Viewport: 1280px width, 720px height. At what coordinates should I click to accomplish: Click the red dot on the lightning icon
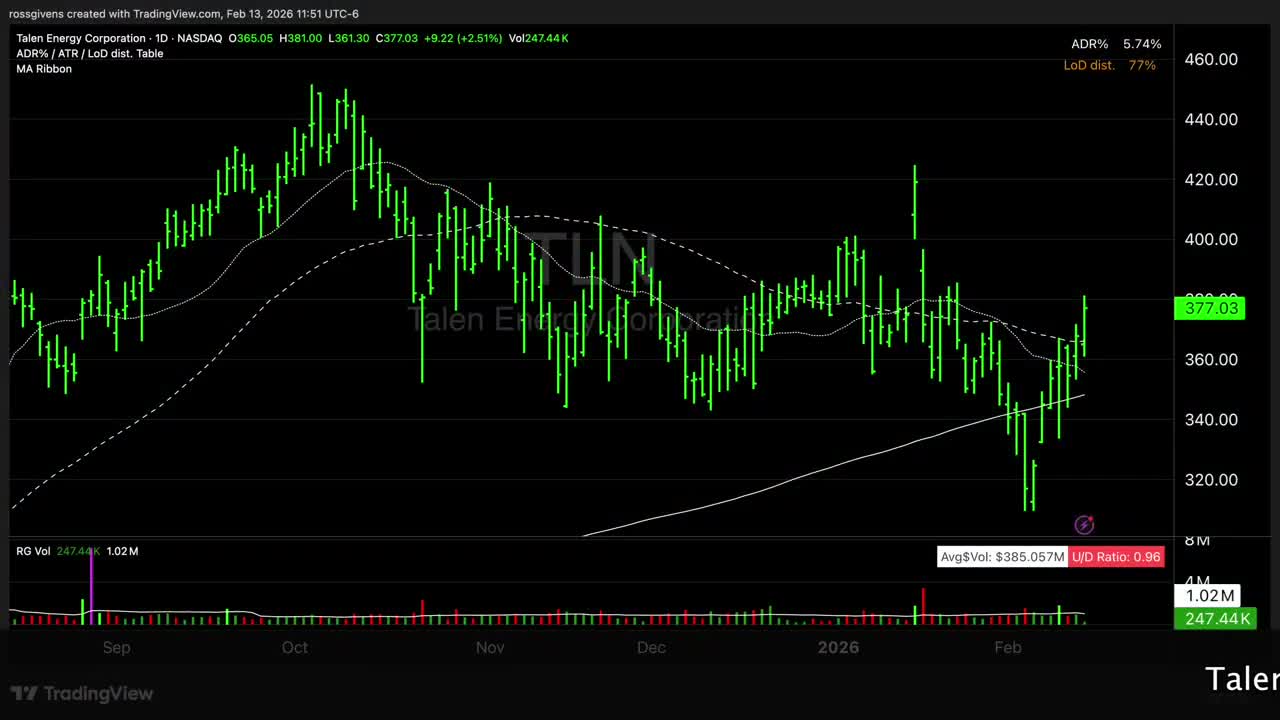pyautogui.click(x=1091, y=518)
